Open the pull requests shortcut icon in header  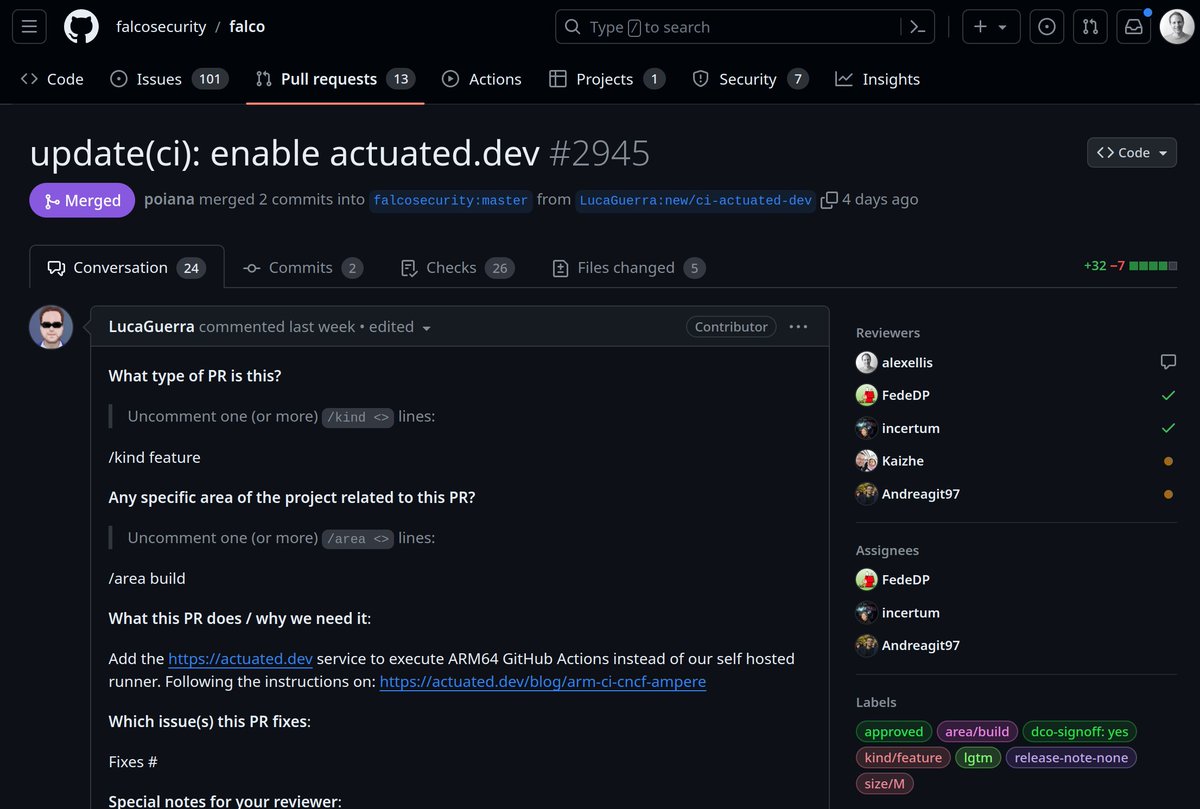tap(1091, 27)
